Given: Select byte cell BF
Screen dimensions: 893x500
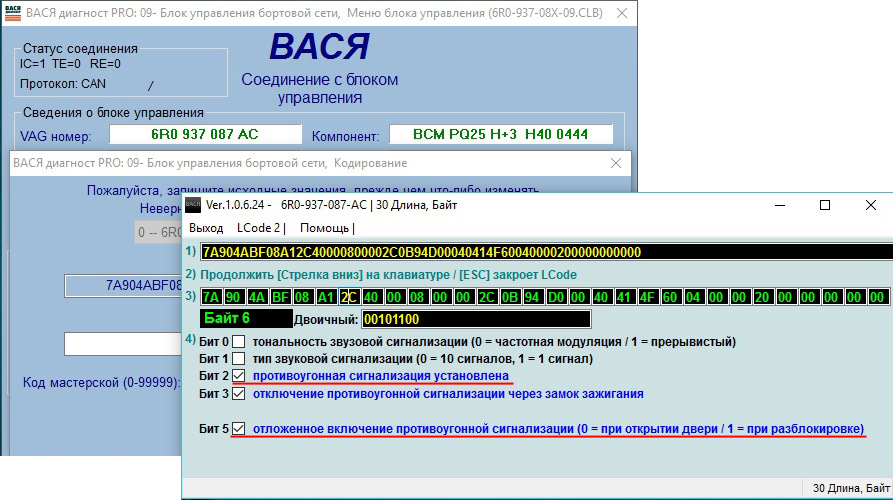Looking at the screenshot, I should [x=280, y=297].
